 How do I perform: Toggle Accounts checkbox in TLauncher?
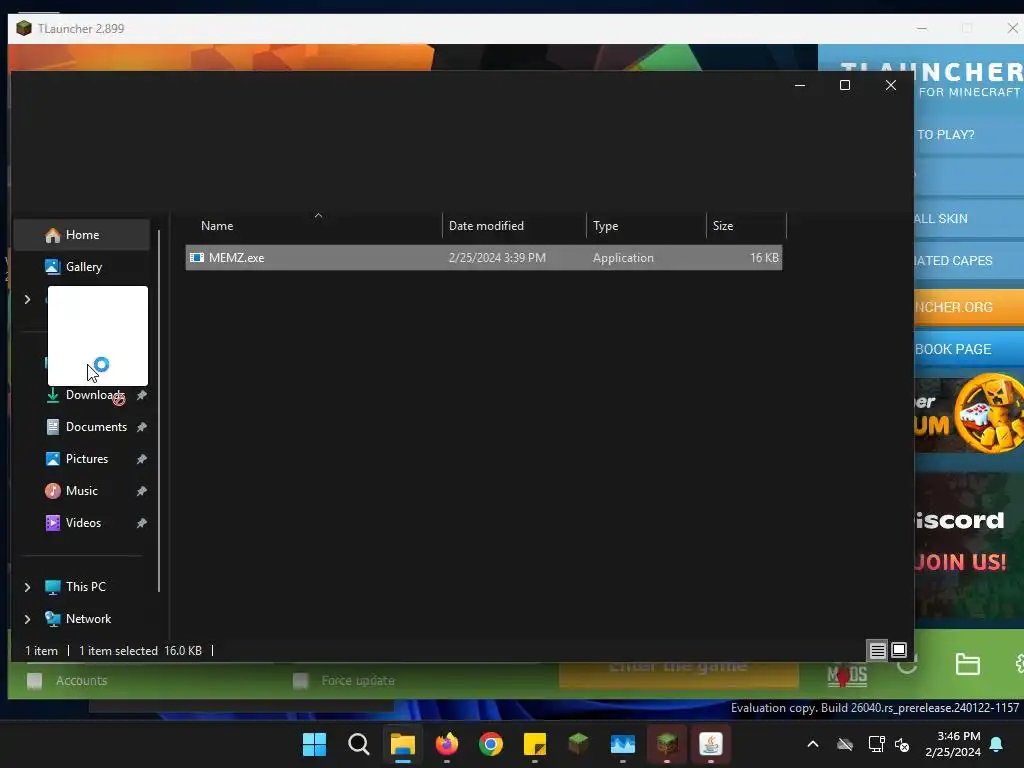tap(35, 681)
